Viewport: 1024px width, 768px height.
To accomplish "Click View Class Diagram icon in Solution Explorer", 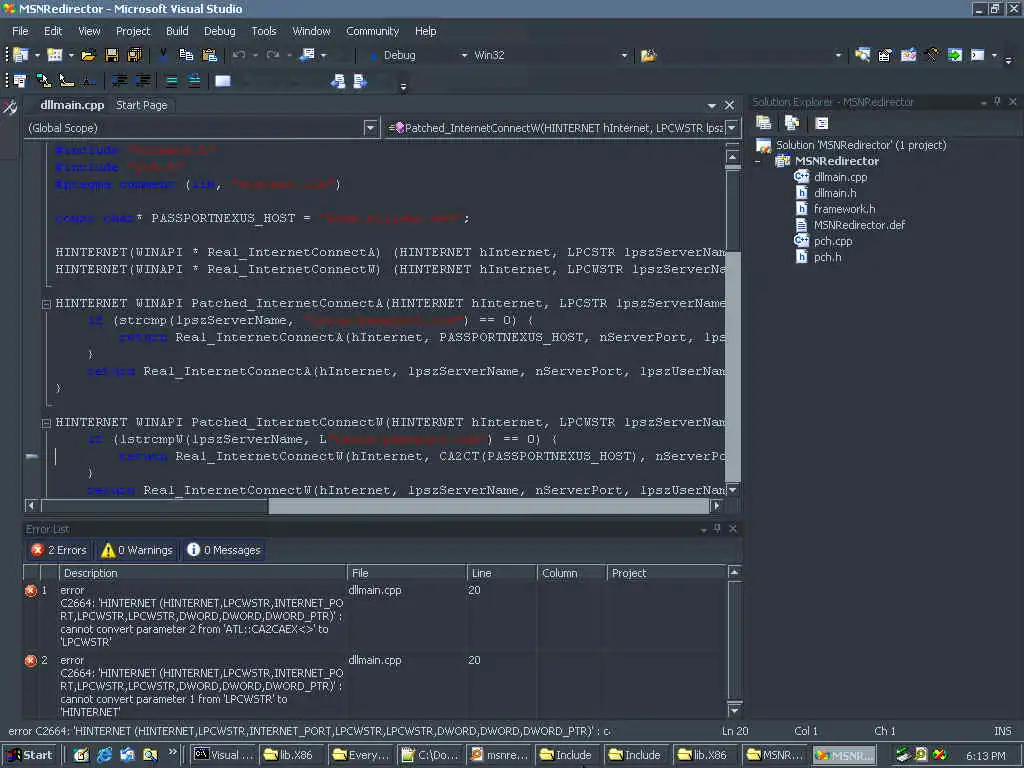I will pyautogui.click(x=822, y=123).
